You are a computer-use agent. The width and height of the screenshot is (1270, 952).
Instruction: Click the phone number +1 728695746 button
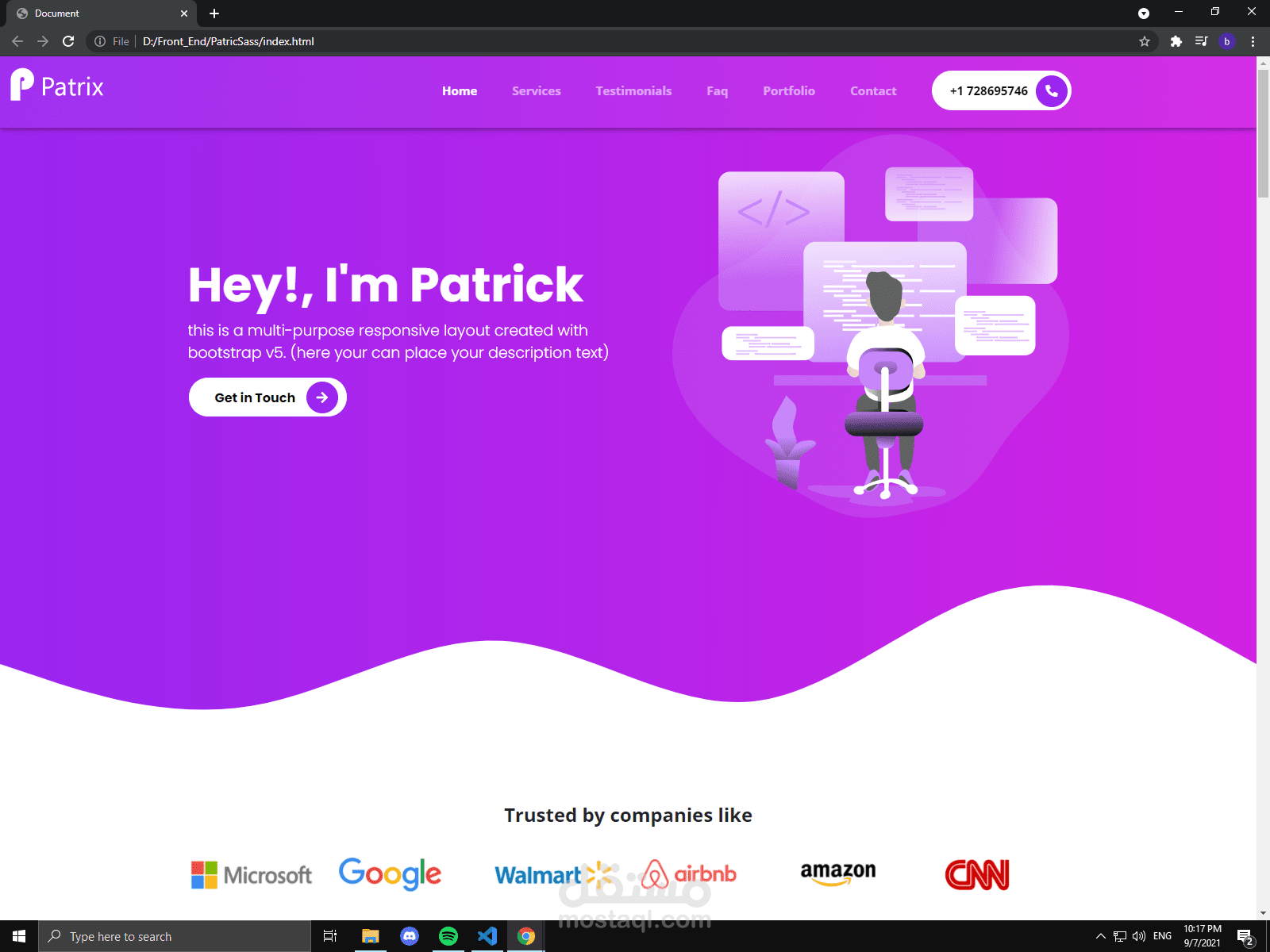click(x=988, y=90)
